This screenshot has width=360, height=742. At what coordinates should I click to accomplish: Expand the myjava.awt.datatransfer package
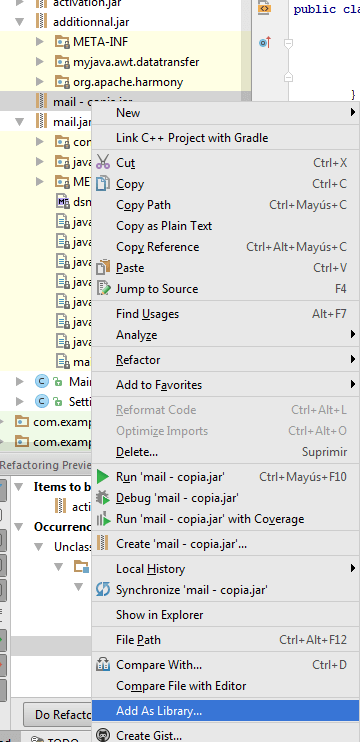[x=39, y=62]
